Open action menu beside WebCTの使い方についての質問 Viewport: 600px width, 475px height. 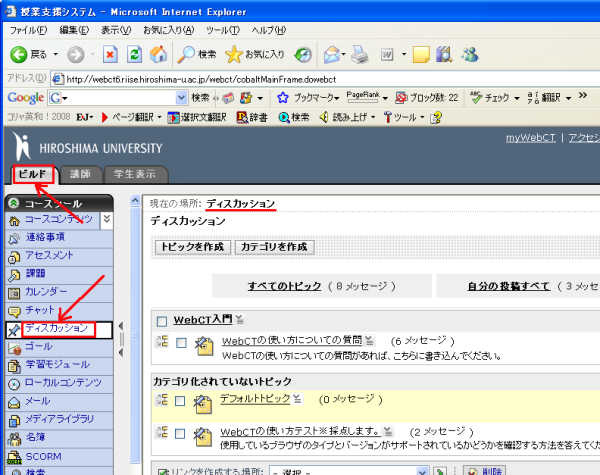[x=369, y=340]
